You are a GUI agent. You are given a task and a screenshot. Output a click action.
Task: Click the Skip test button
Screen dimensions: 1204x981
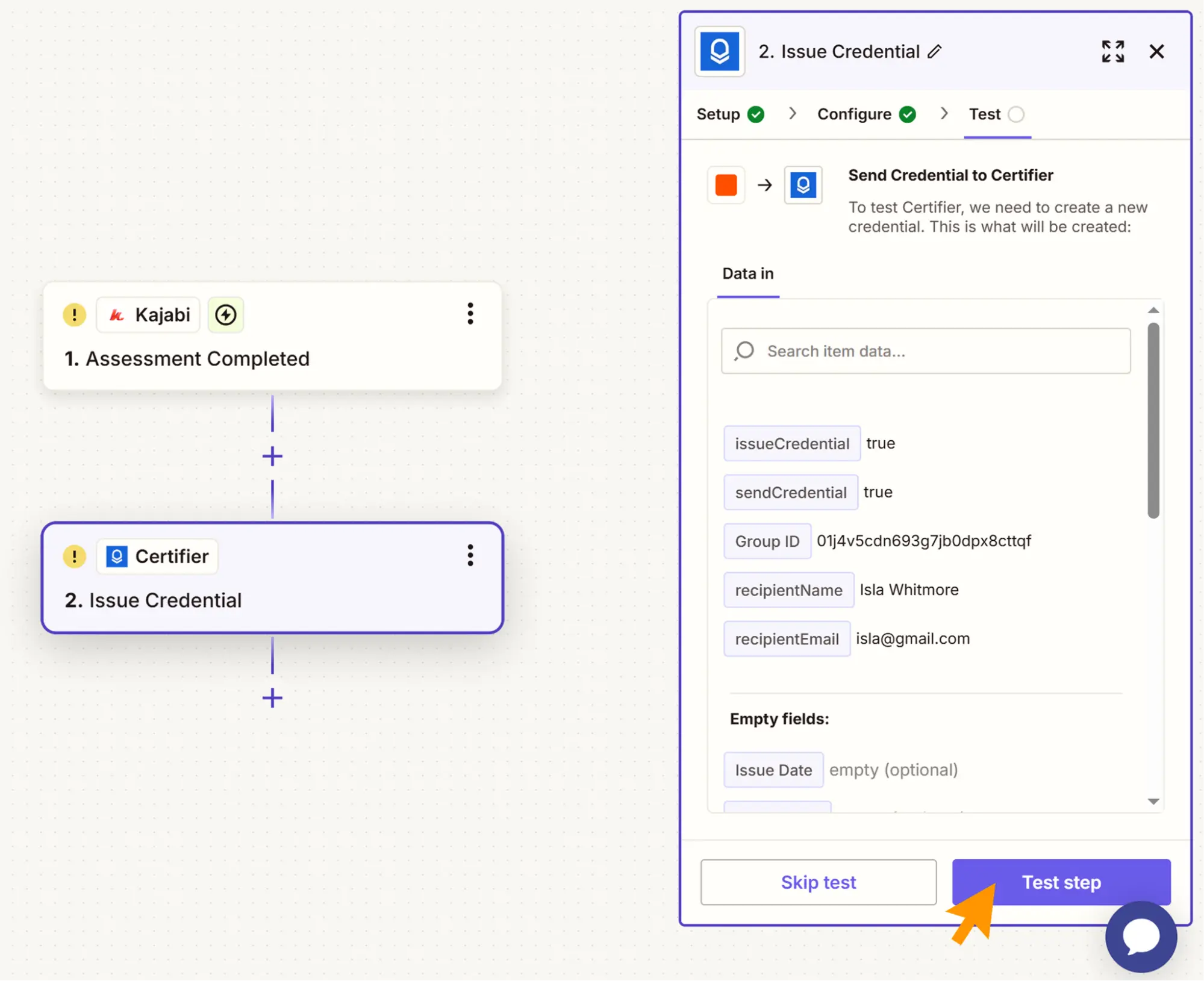(818, 882)
